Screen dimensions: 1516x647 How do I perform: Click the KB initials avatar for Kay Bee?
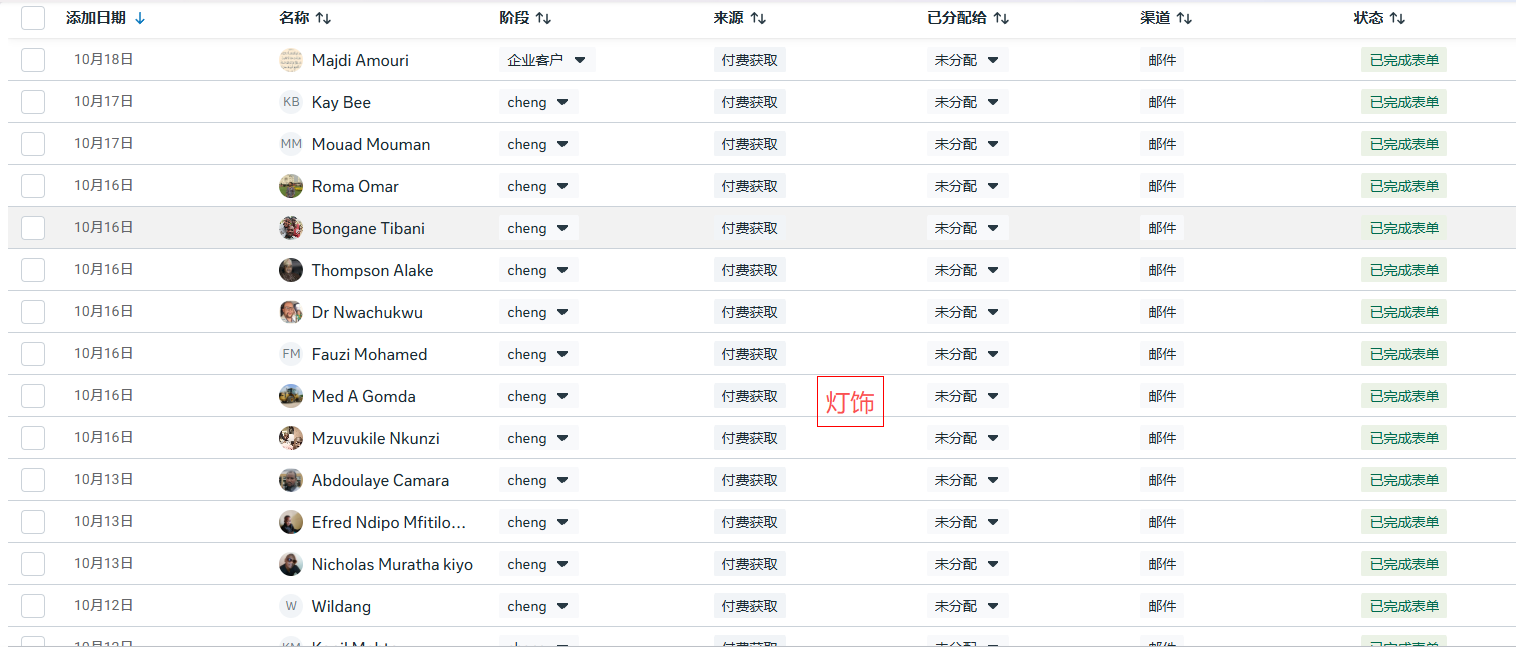tap(291, 102)
